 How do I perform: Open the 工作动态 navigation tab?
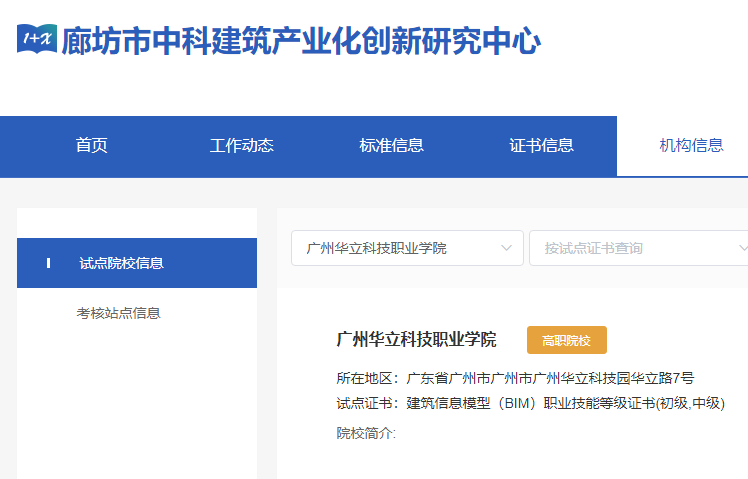(x=241, y=146)
